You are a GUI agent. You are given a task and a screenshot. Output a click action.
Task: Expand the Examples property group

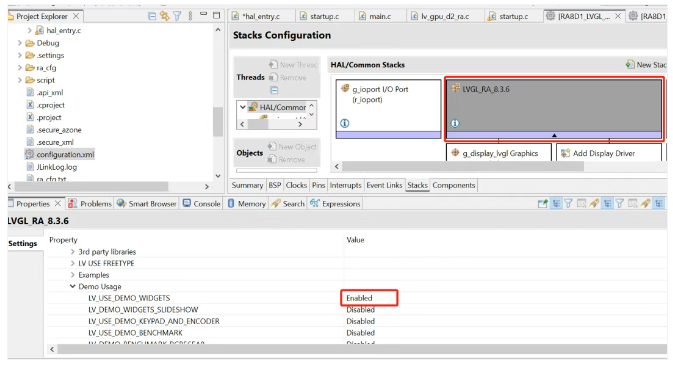click(x=73, y=275)
